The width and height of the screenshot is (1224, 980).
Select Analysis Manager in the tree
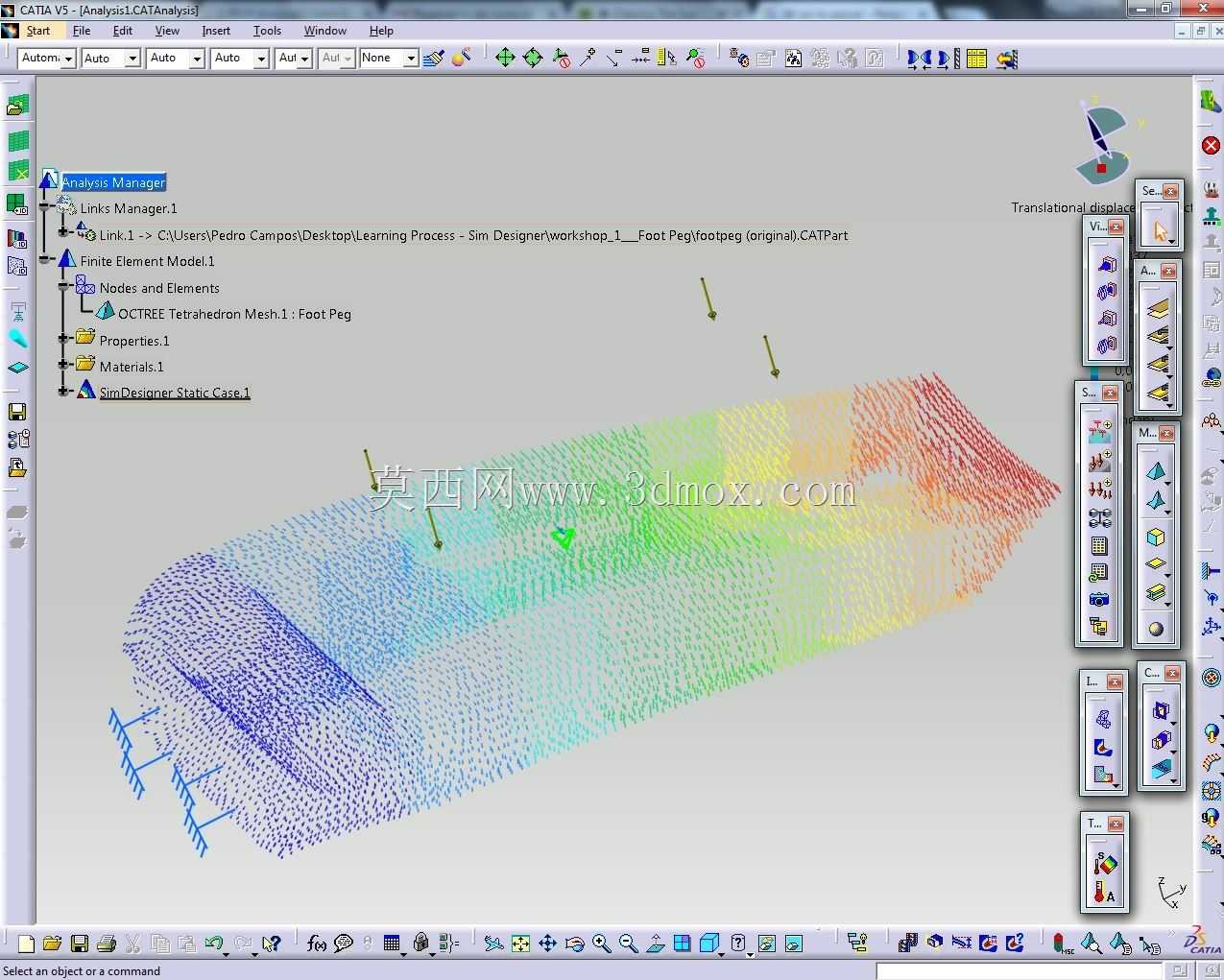pos(113,182)
